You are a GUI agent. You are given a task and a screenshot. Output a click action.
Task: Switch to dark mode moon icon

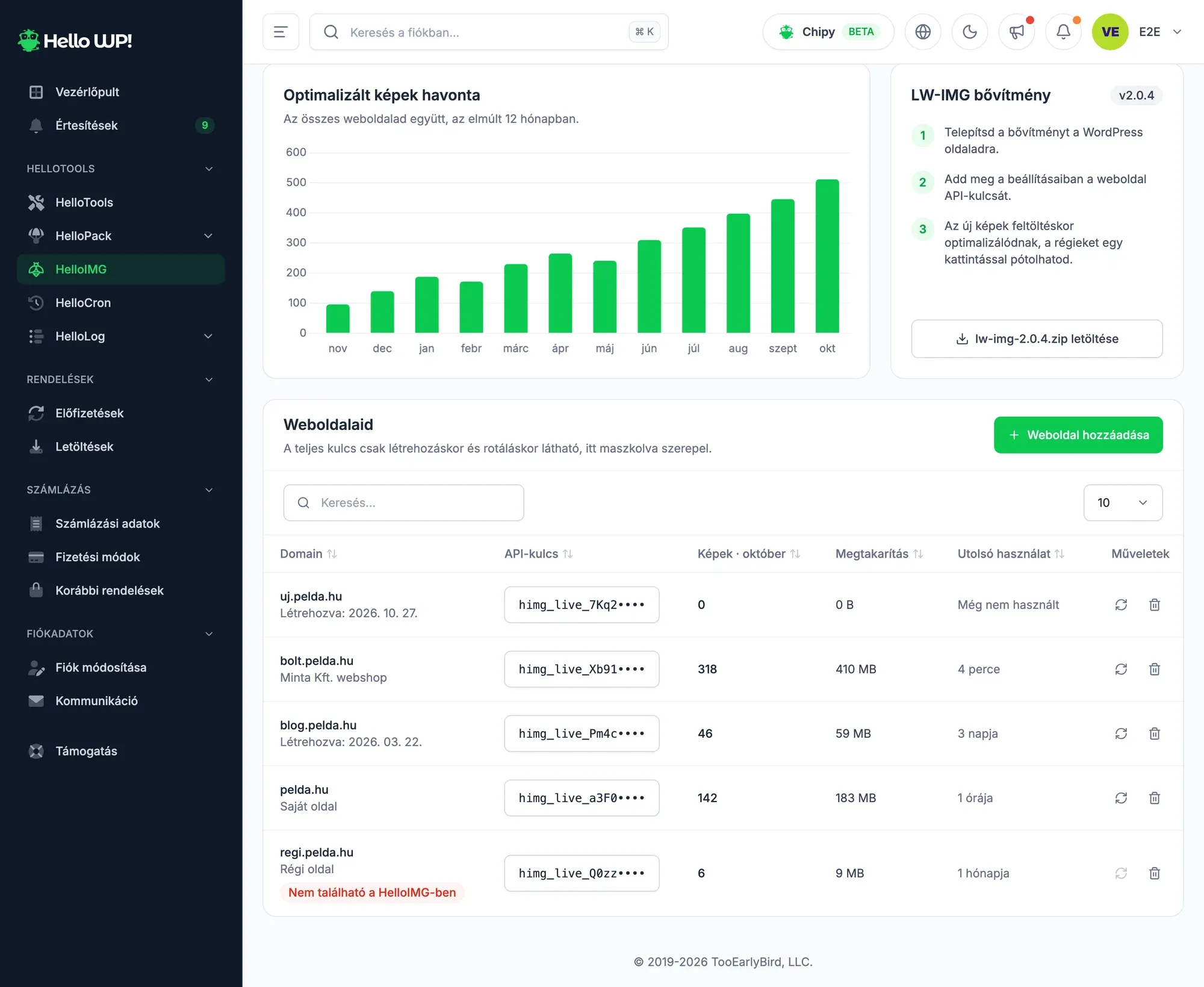(x=970, y=32)
